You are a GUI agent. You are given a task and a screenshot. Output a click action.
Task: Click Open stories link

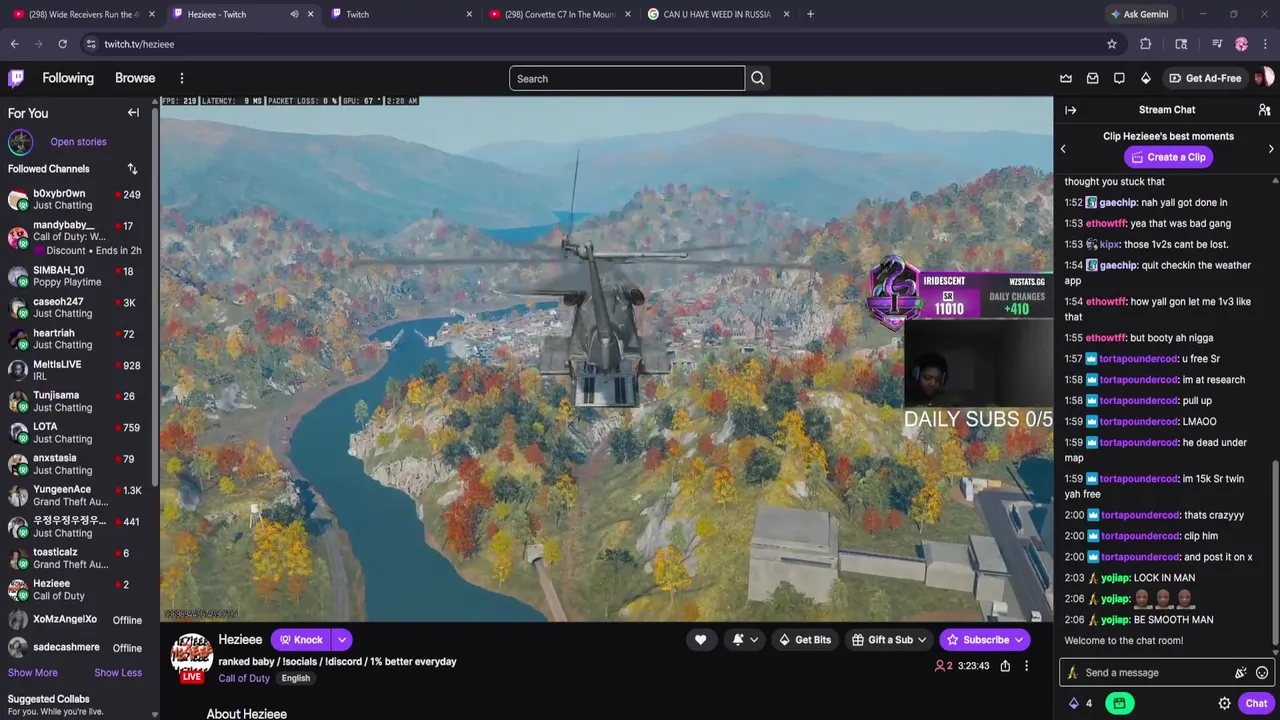(x=78, y=142)
